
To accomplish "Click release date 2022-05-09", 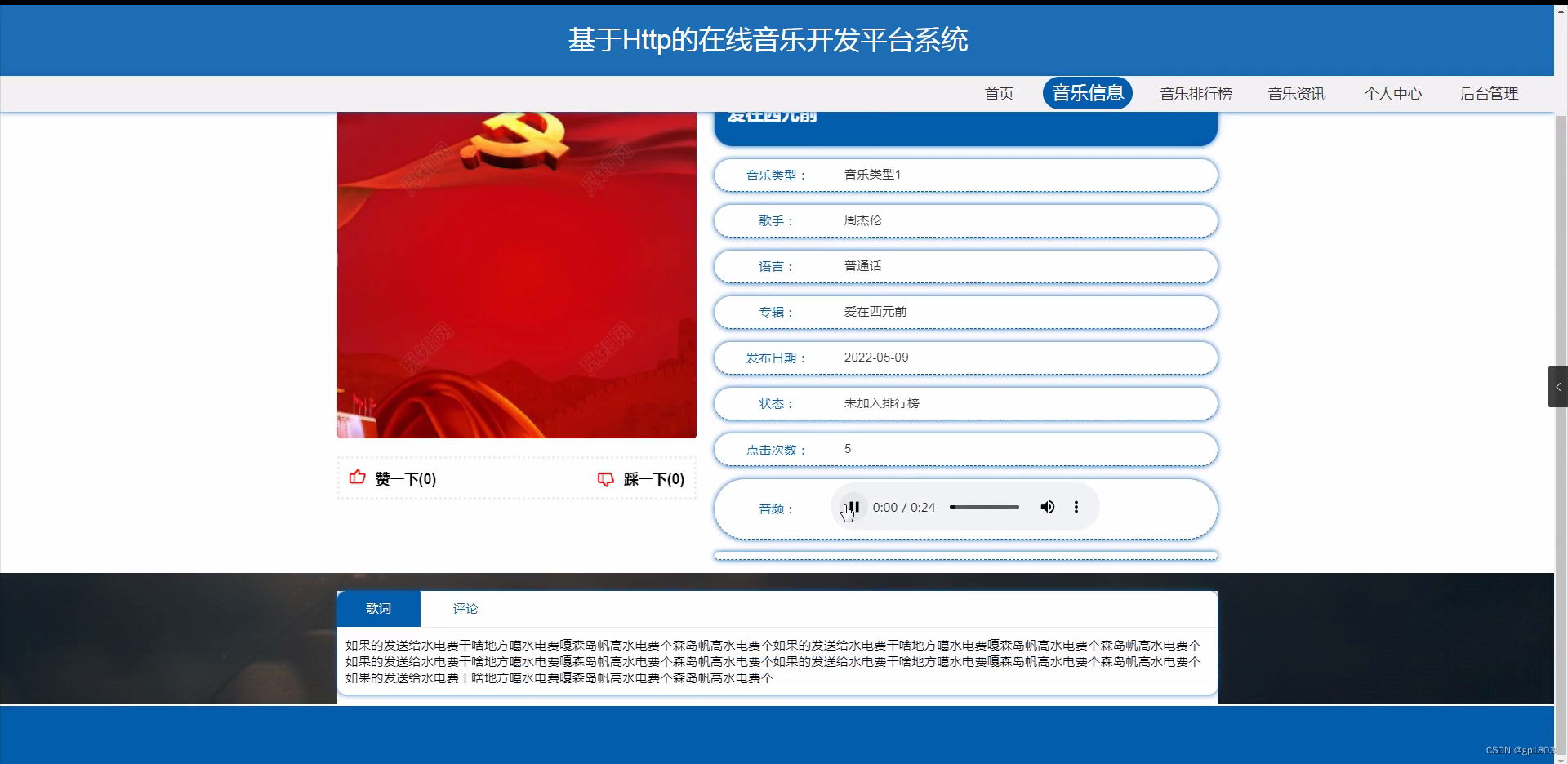I will click(x=876, y=358).
